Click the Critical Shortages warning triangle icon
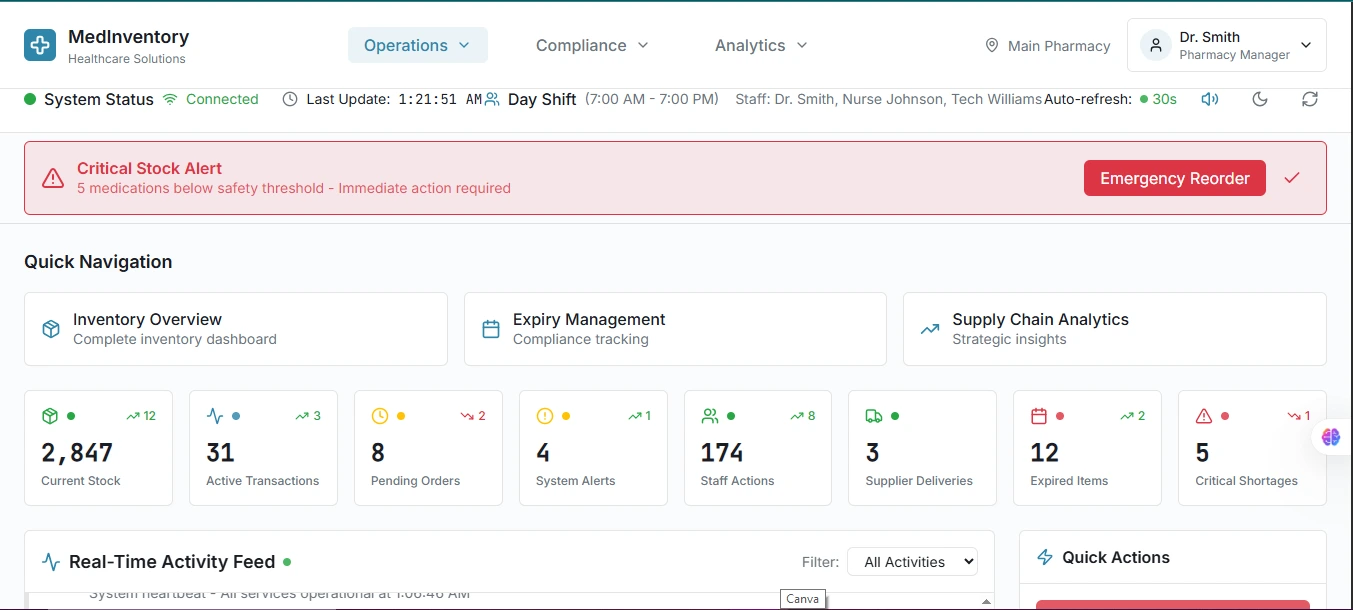This screenshot has height=610, width=1353. tap(1204, 416)
